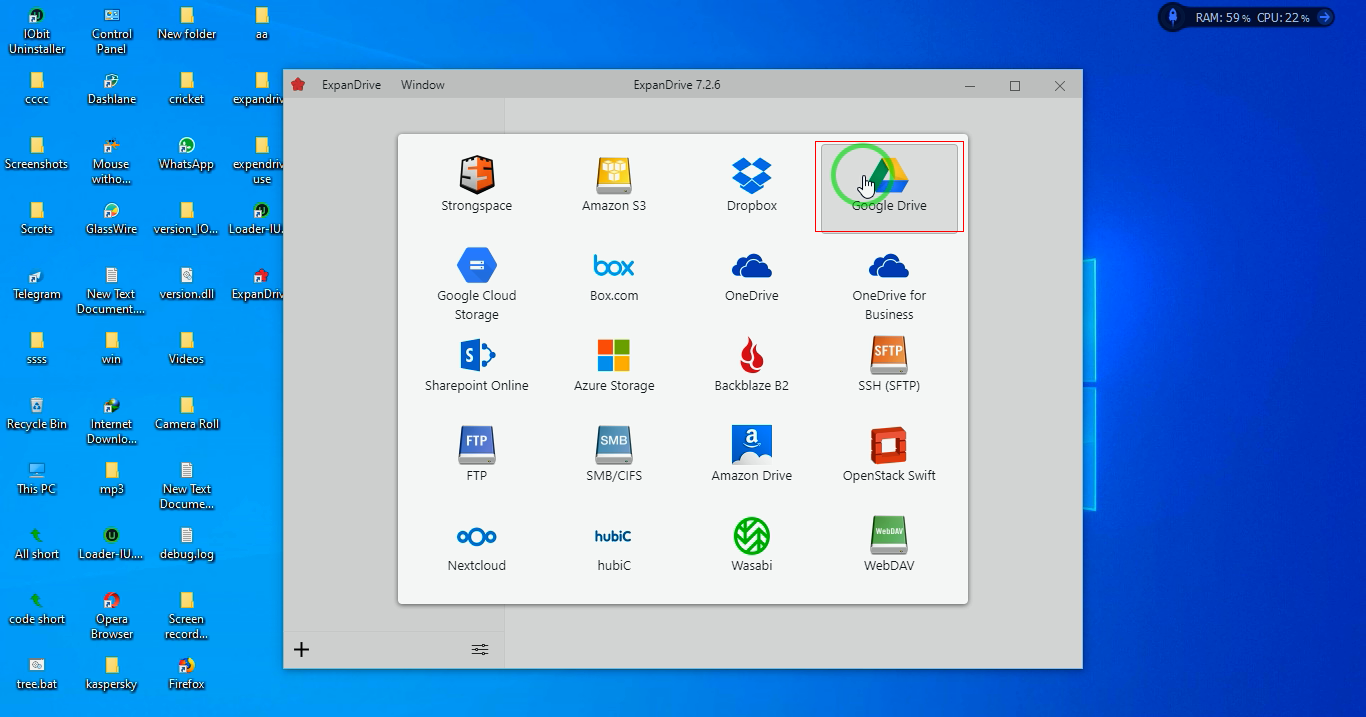Select the Dropbox icon

tap(751, 176)
